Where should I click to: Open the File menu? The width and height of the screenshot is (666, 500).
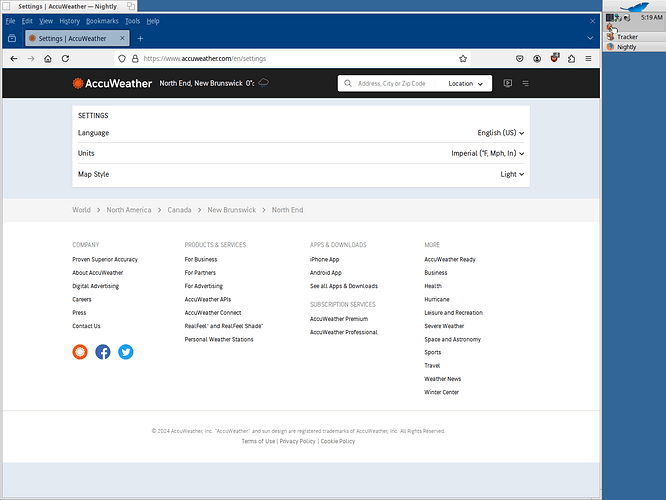coord(10,21)
